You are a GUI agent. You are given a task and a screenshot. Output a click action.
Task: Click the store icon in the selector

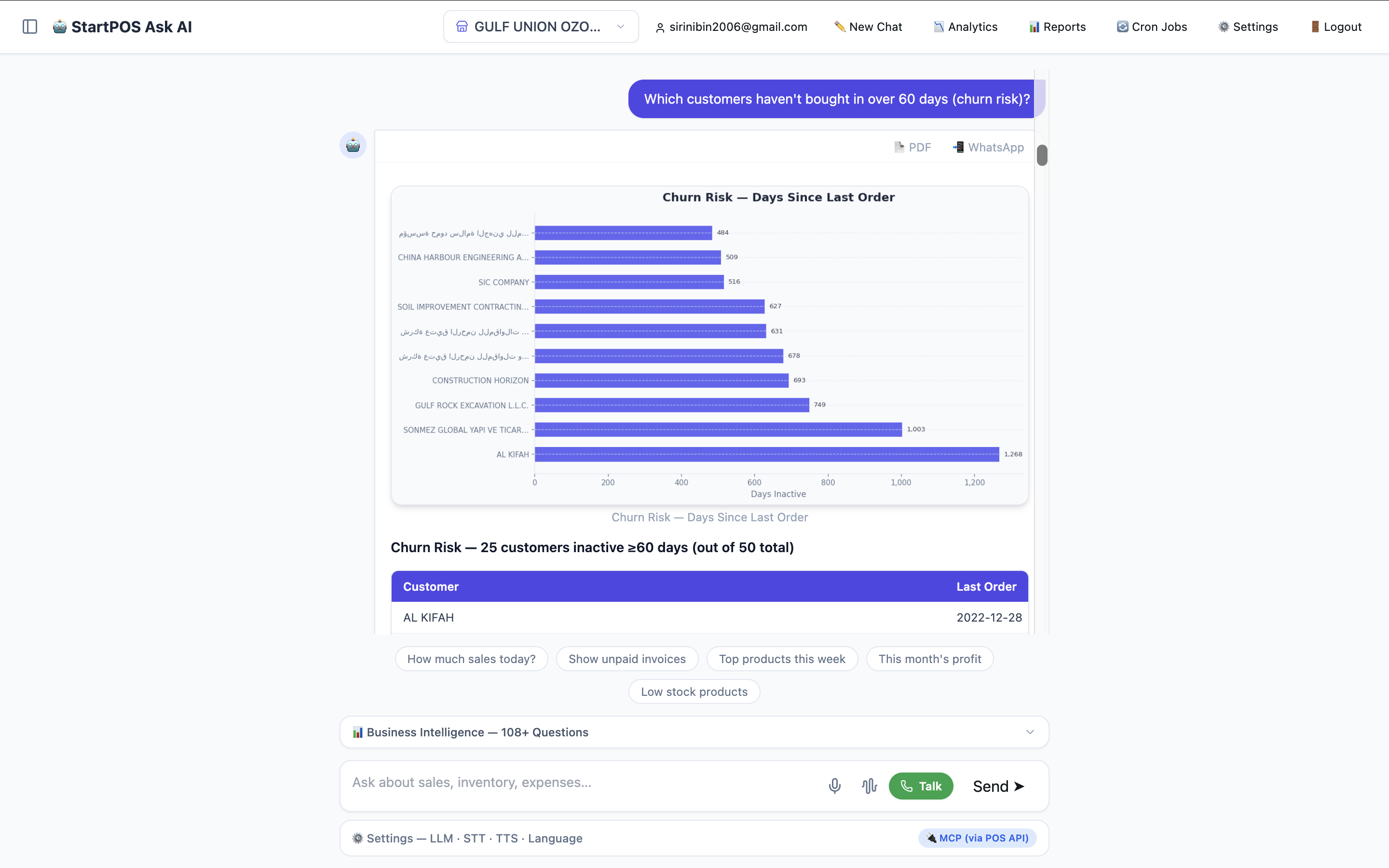pos(462,27)
